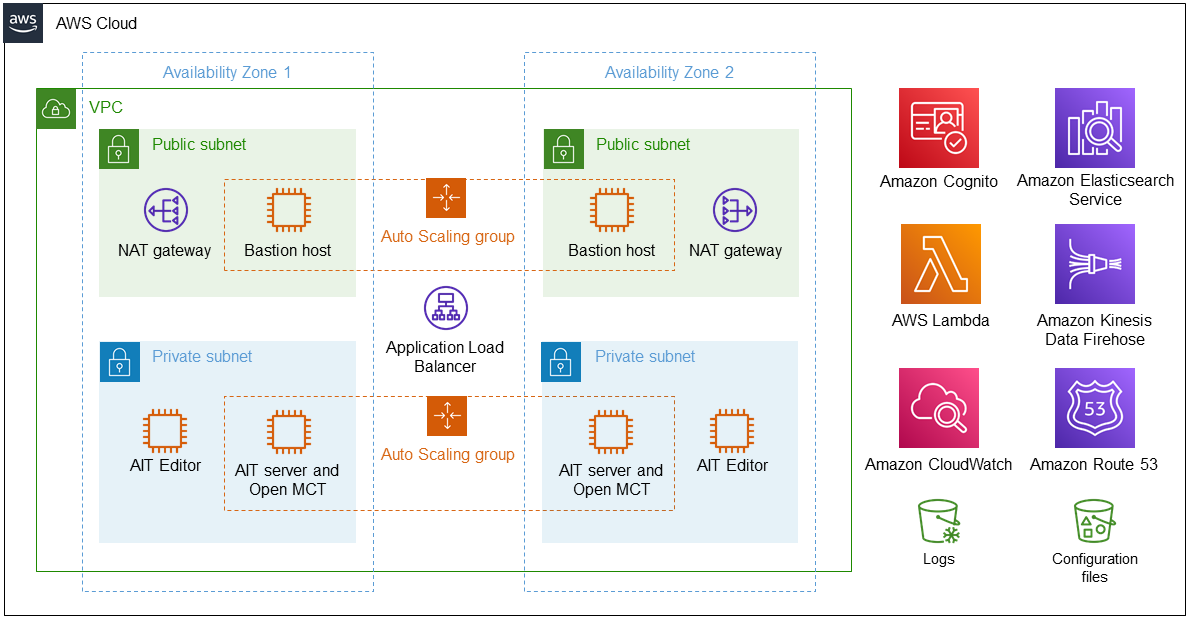Click 'Private subnet' label in Zone 1

click(x=202, y=357)
